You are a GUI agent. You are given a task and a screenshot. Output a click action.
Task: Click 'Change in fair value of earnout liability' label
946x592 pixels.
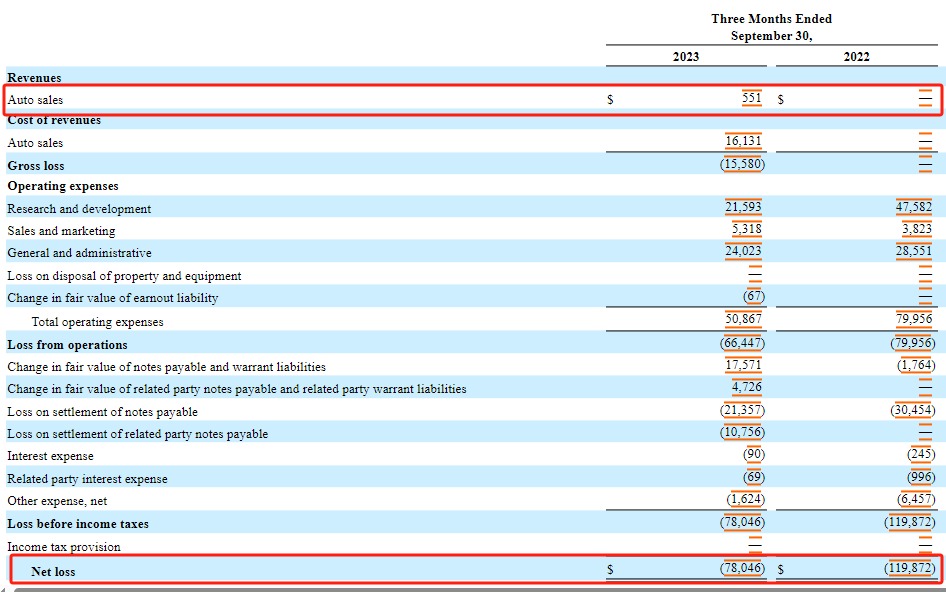tap(112, 298)
